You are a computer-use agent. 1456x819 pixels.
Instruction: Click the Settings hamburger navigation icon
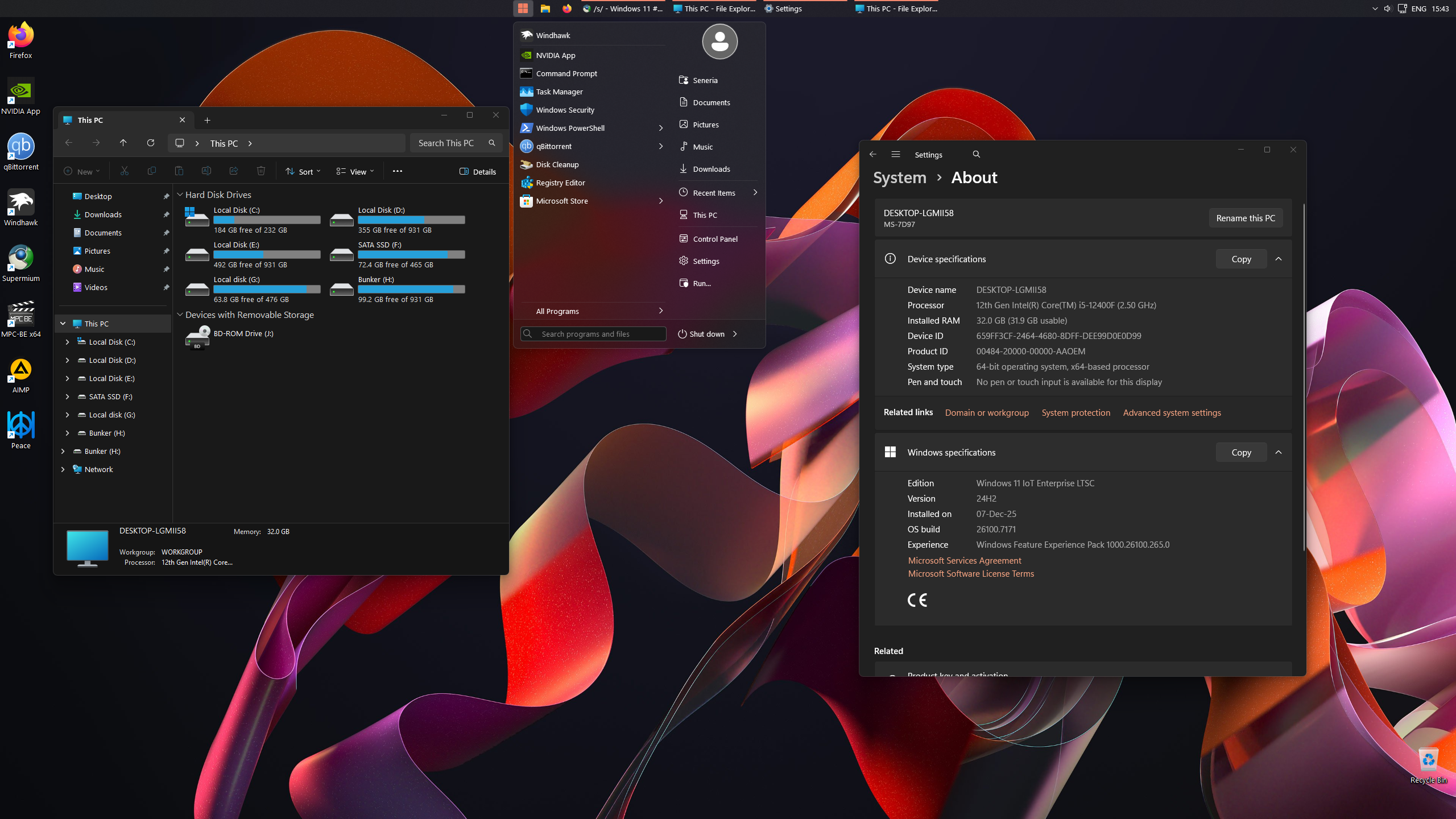click(x=896, y=155)
